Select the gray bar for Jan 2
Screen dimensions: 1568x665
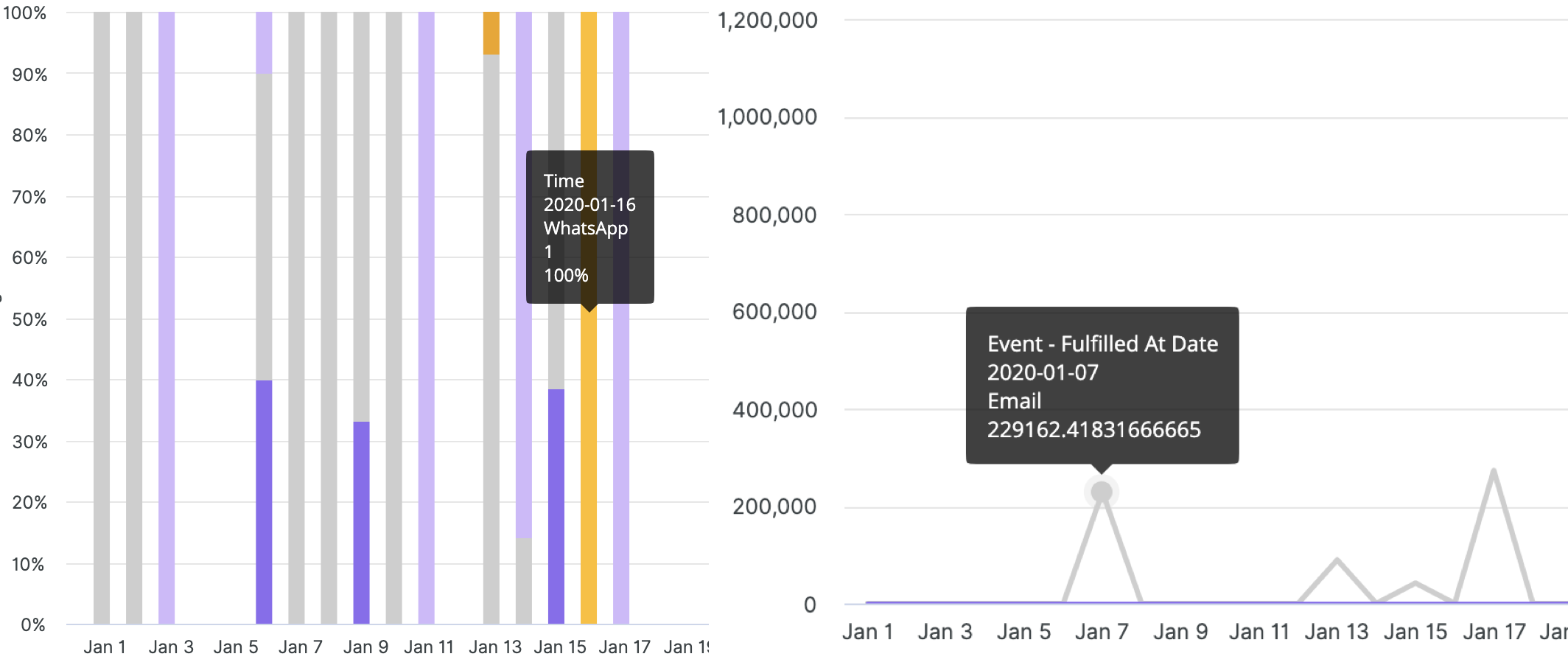tap(134, 318)
